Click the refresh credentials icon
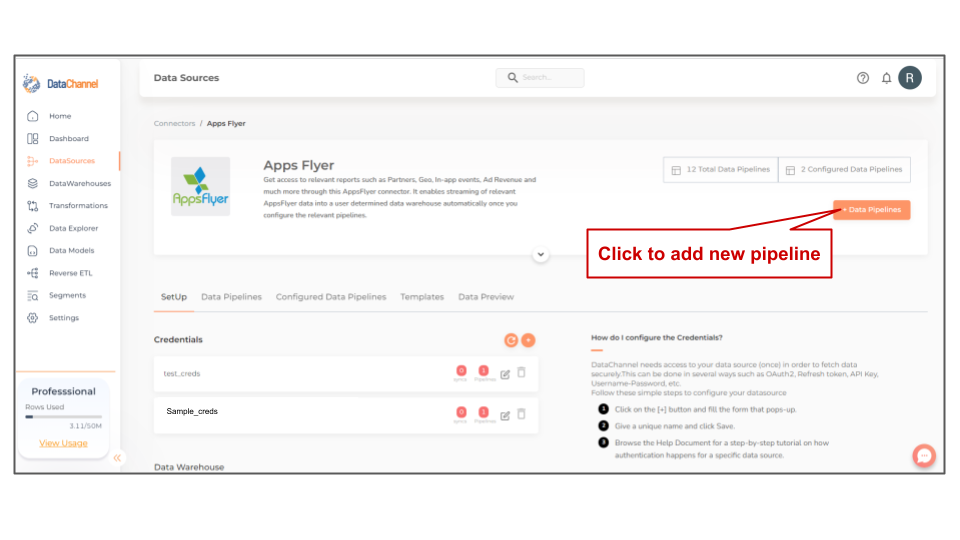Screen dimensions: 960x540 click(x=511, y=340)
